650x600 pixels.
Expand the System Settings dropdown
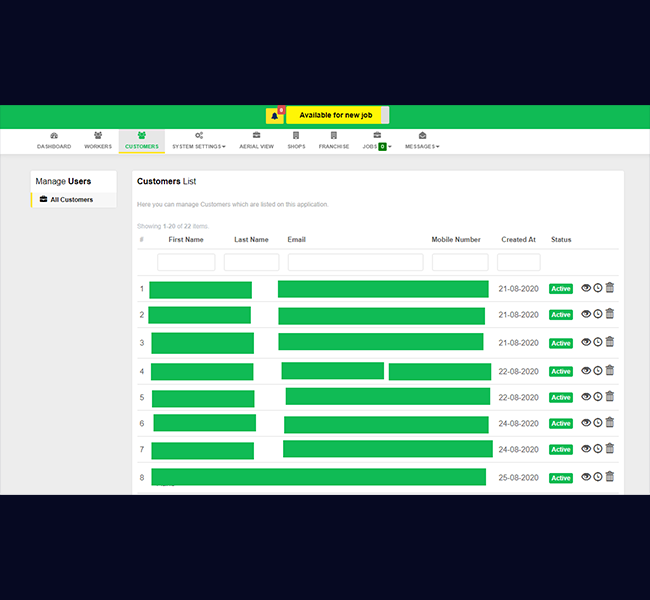(198, 141)
